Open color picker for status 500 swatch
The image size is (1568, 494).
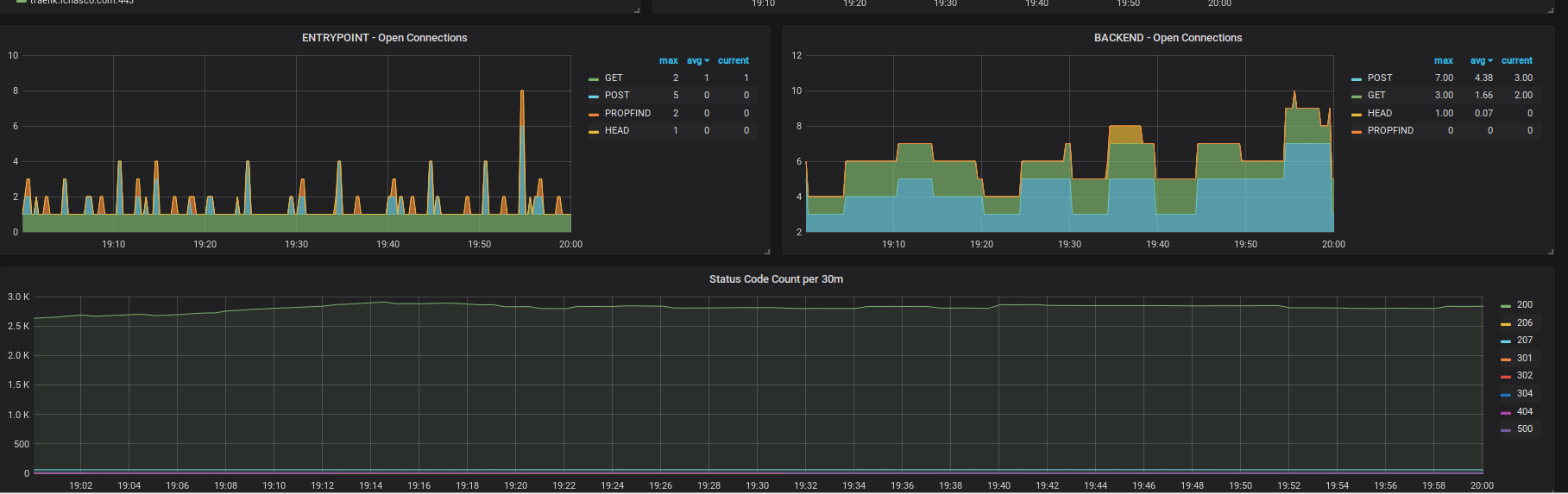click(x=1506, y=430)
